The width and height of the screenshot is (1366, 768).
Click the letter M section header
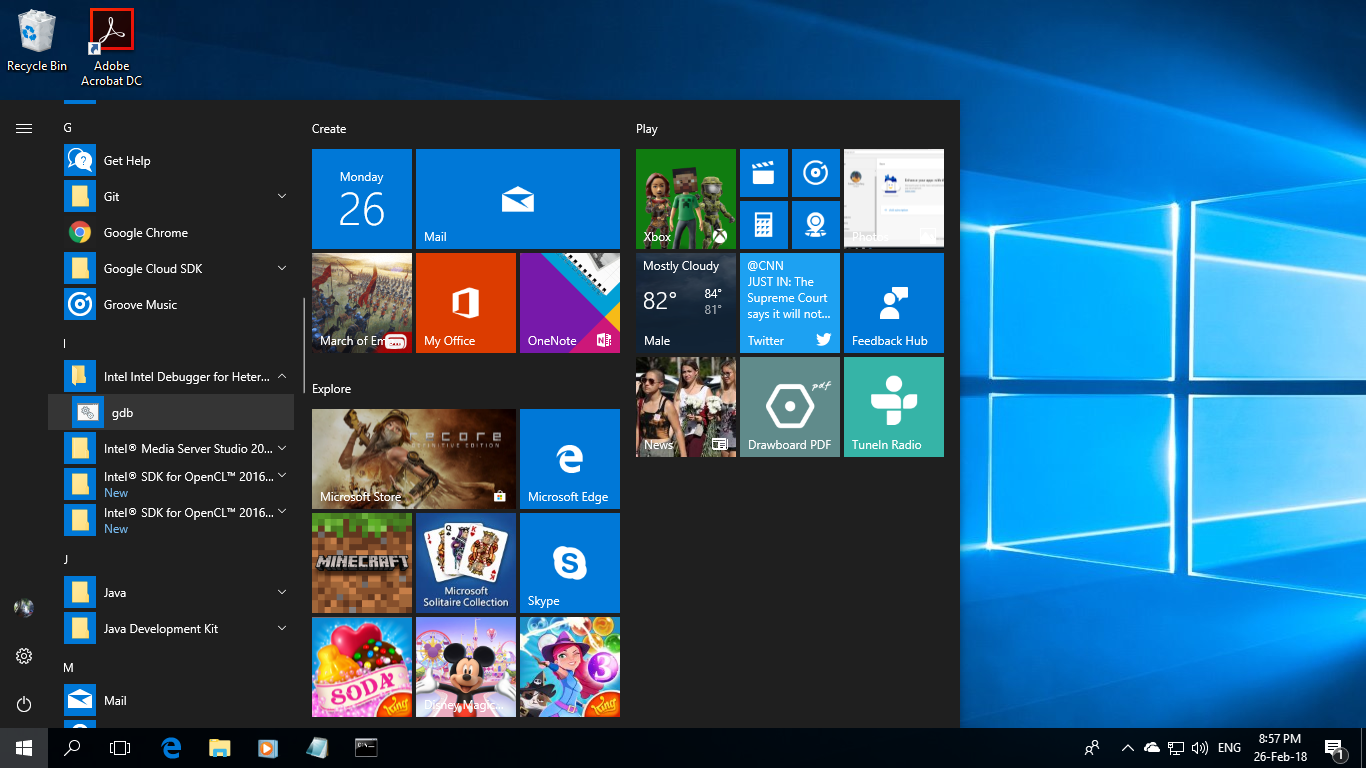tap(69, 668)
